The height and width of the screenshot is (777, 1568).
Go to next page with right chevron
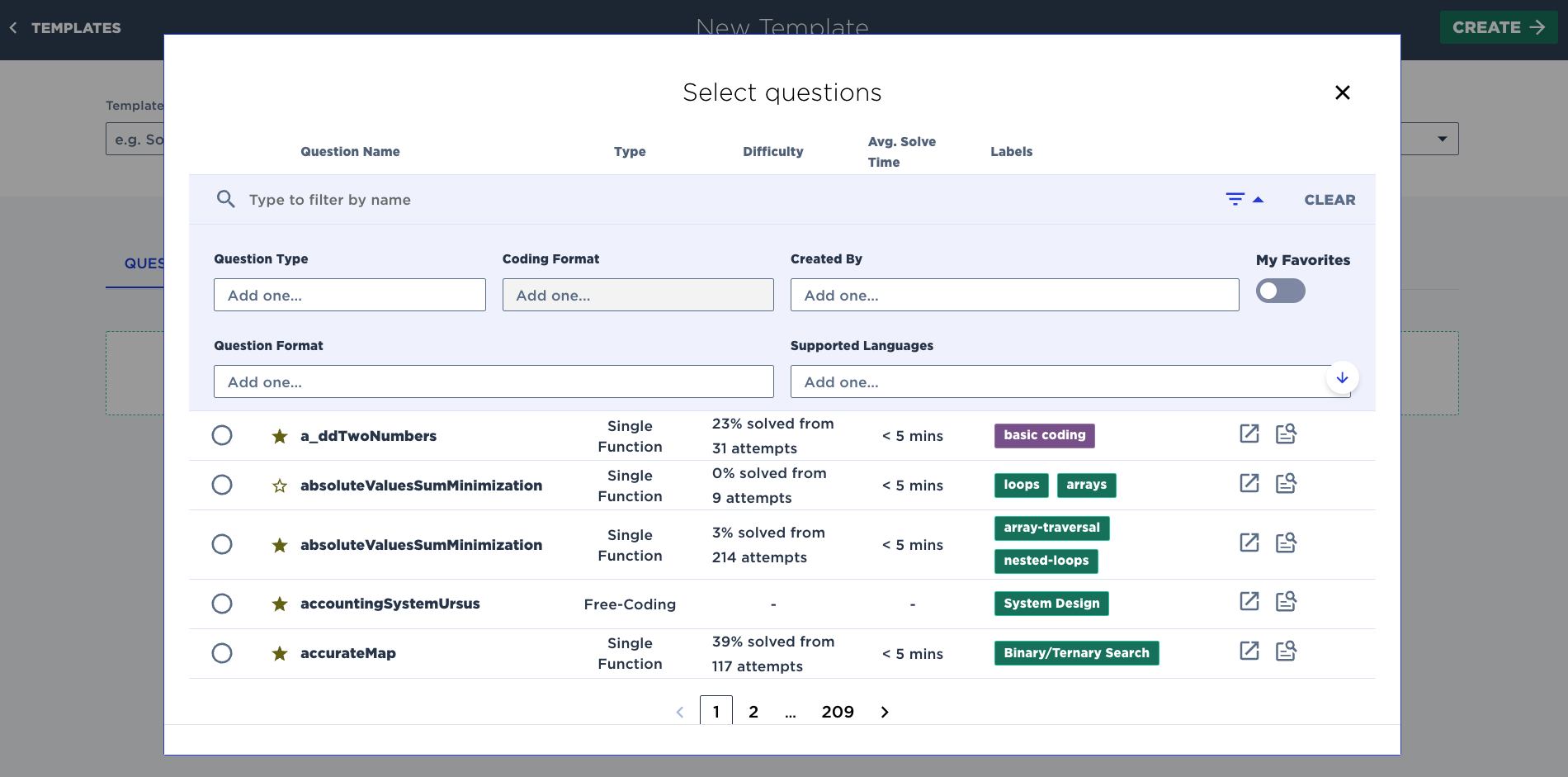885,712
